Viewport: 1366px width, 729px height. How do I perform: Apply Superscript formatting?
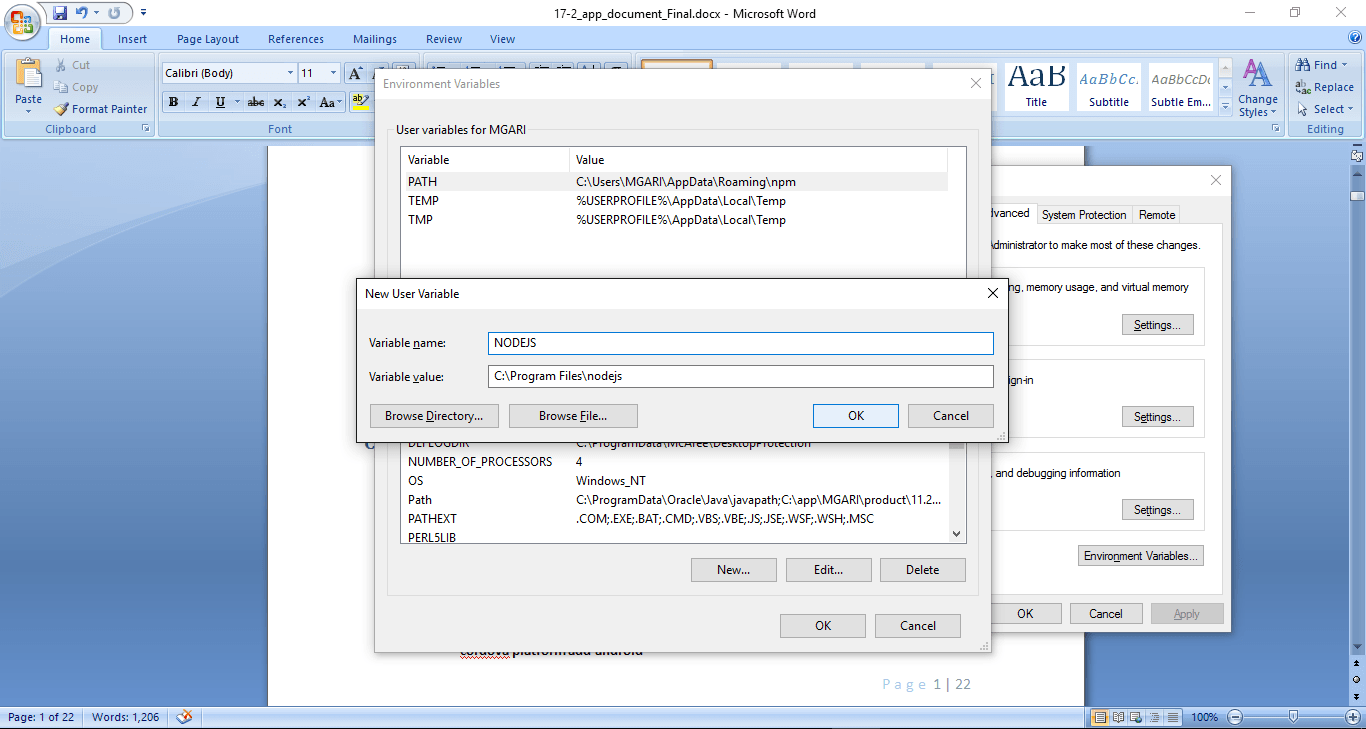[x=303, y=102]
